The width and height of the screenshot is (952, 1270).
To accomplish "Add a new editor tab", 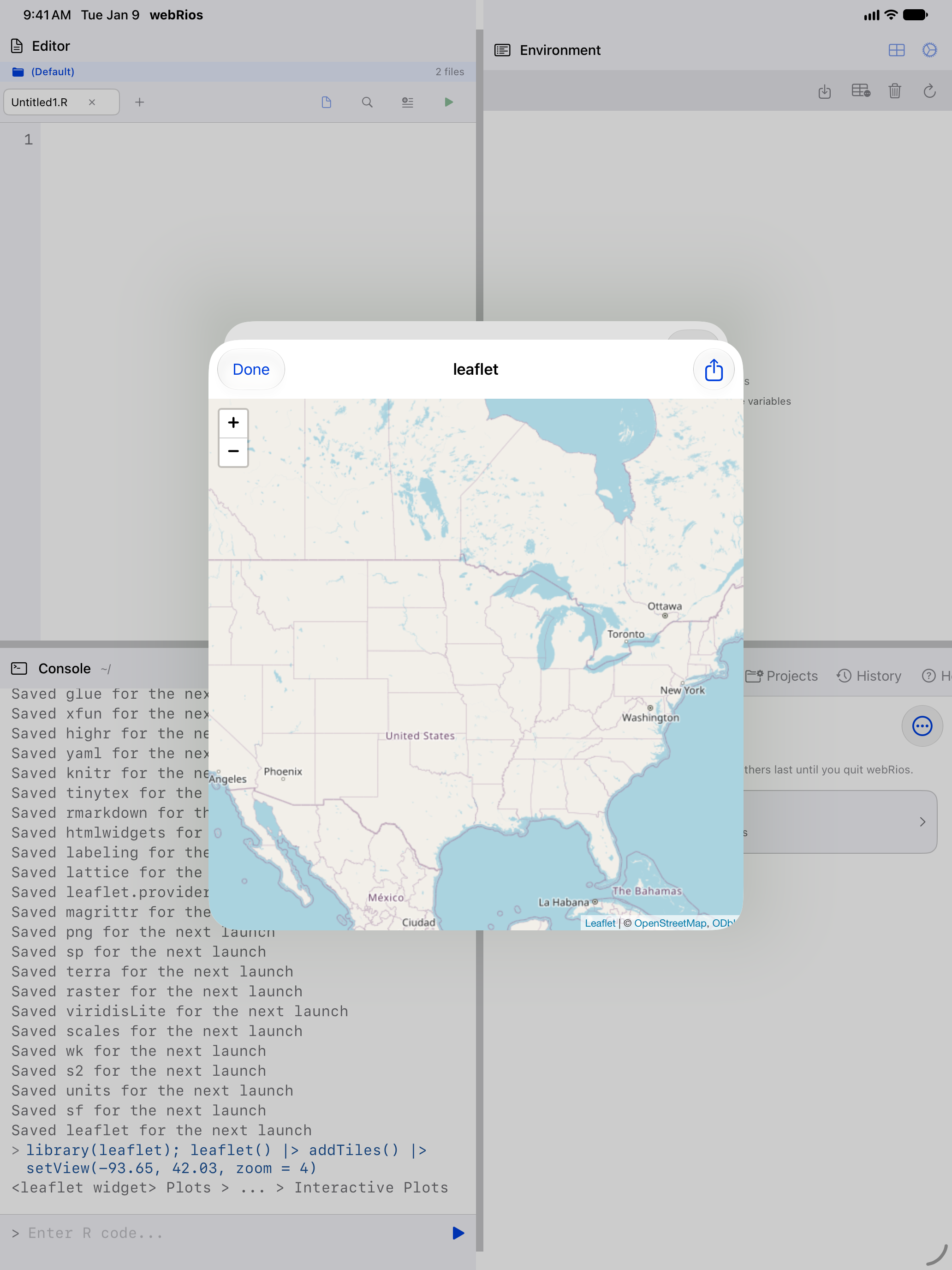I will pos(139,102).
